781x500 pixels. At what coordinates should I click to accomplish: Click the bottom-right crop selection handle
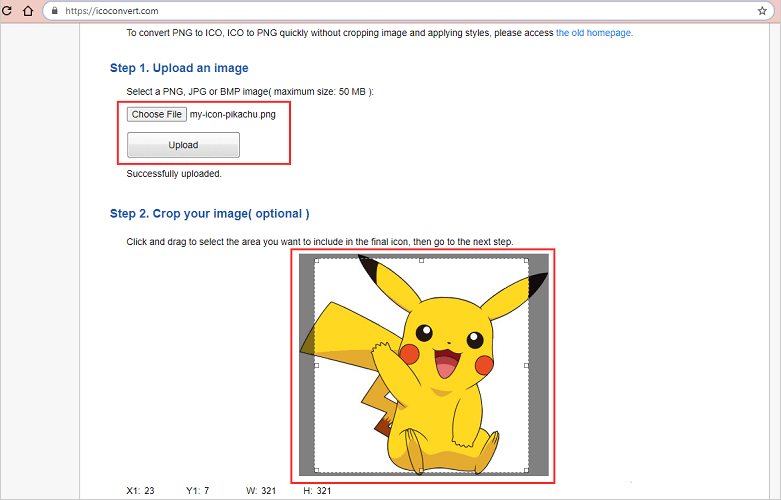click(526, 470)
